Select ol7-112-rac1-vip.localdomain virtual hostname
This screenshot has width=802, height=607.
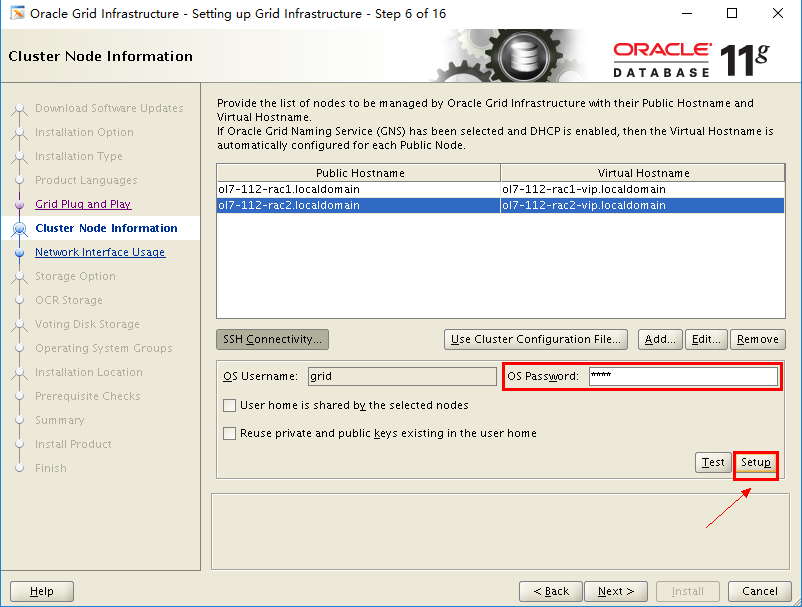pyautogui.click(x=643, y=189)
